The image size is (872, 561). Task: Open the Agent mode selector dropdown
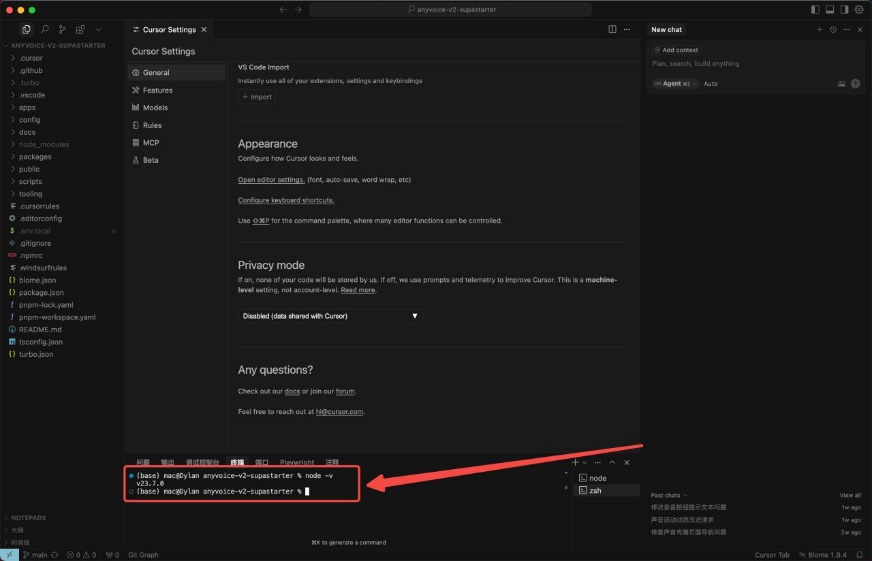(675, 84)
